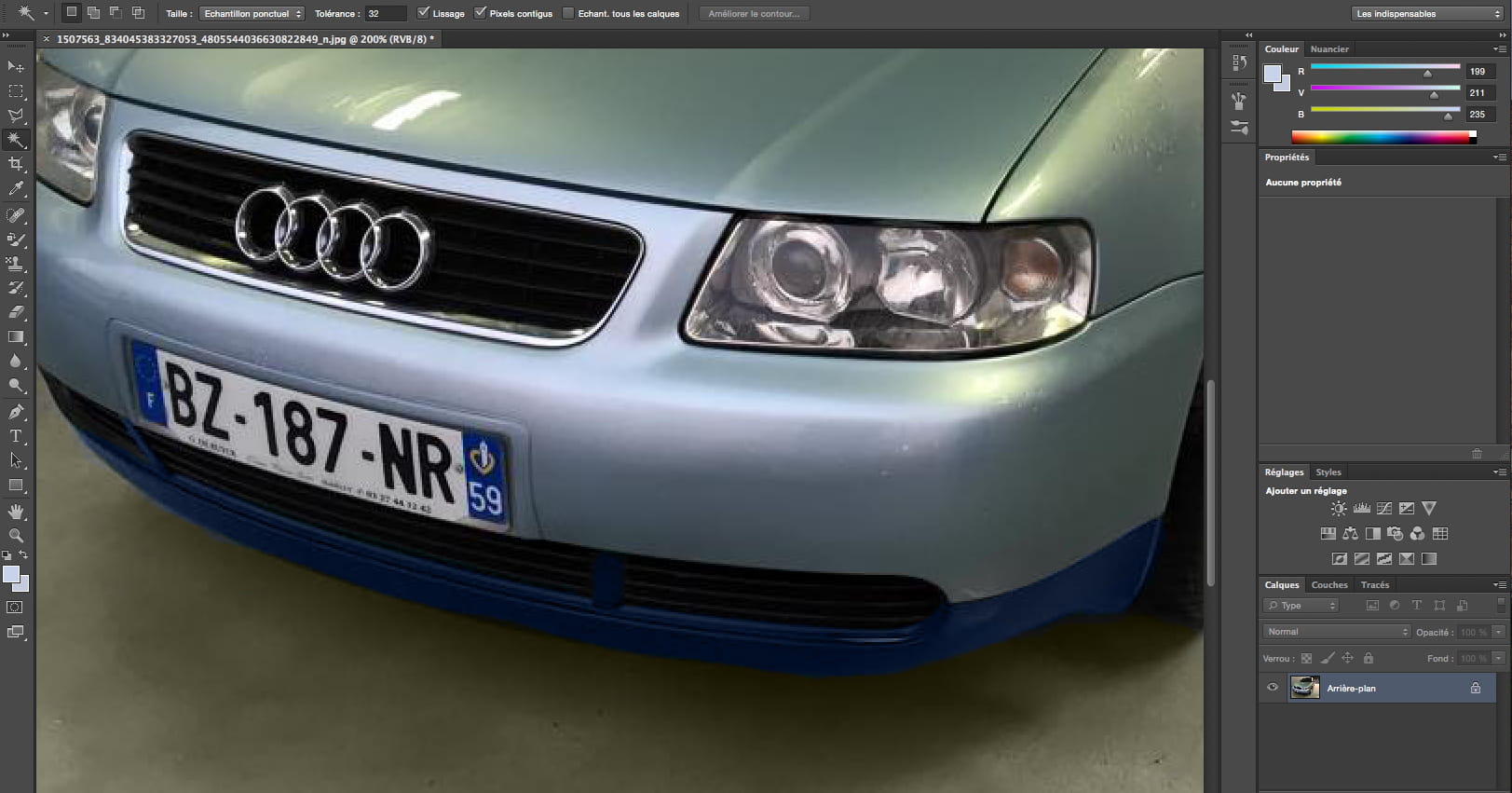Select the Horizontal Type tool

16,436
